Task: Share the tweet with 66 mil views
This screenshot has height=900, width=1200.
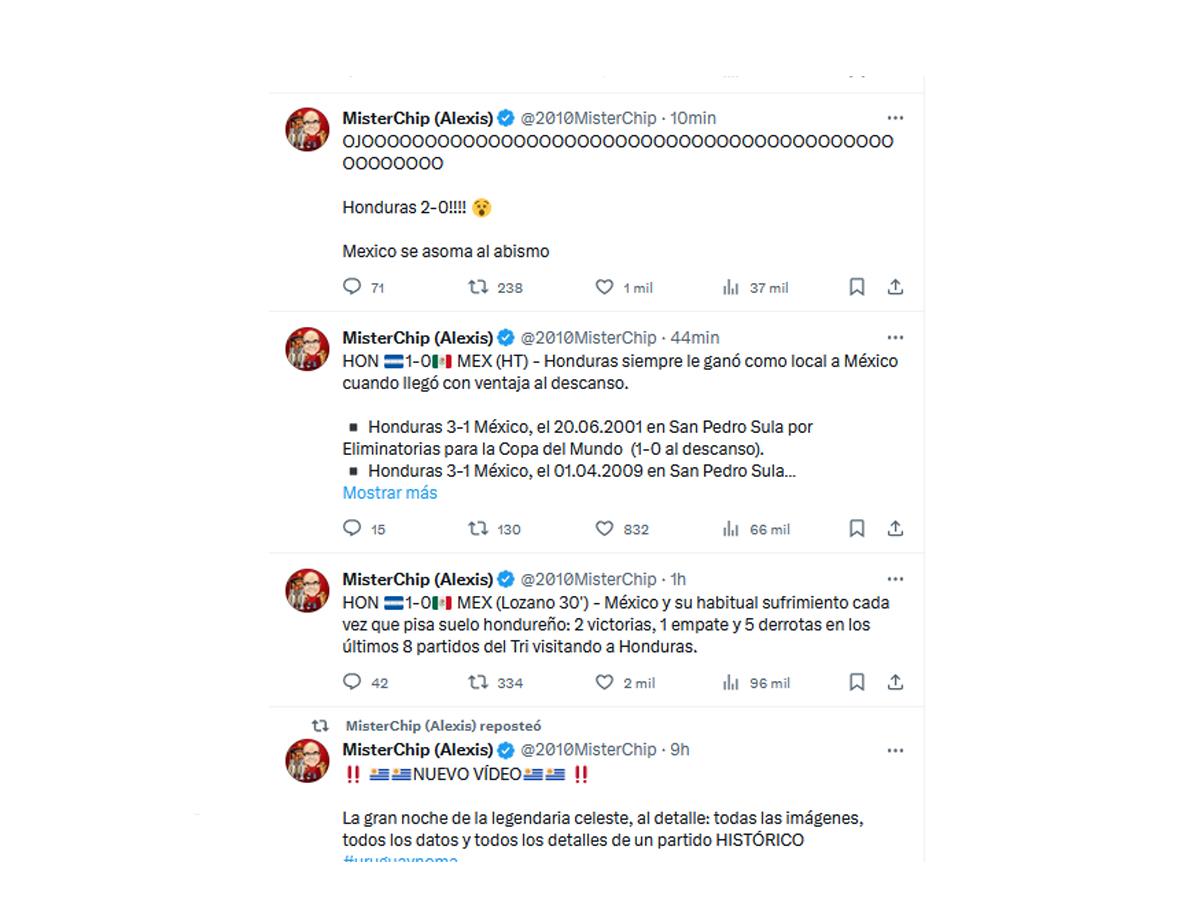Action: point(896,528)
